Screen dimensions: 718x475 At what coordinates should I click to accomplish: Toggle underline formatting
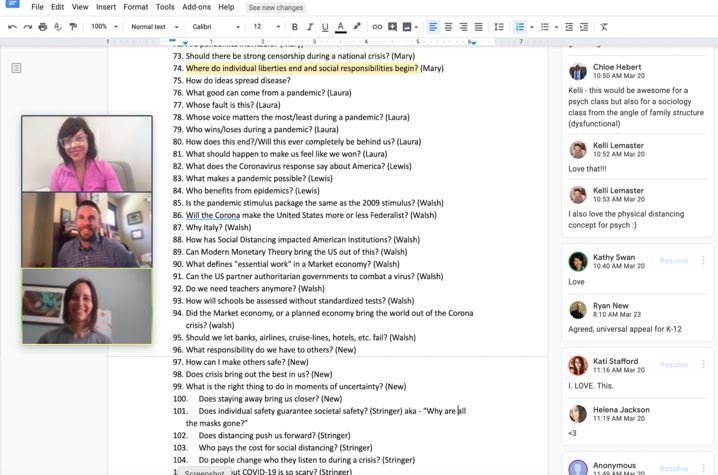point(325,27)
